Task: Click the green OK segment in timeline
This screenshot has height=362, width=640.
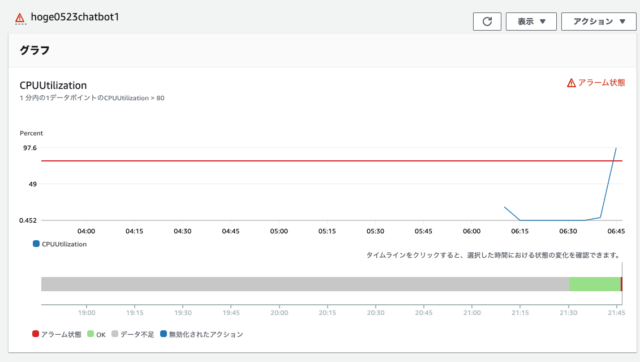Action: 595,284
